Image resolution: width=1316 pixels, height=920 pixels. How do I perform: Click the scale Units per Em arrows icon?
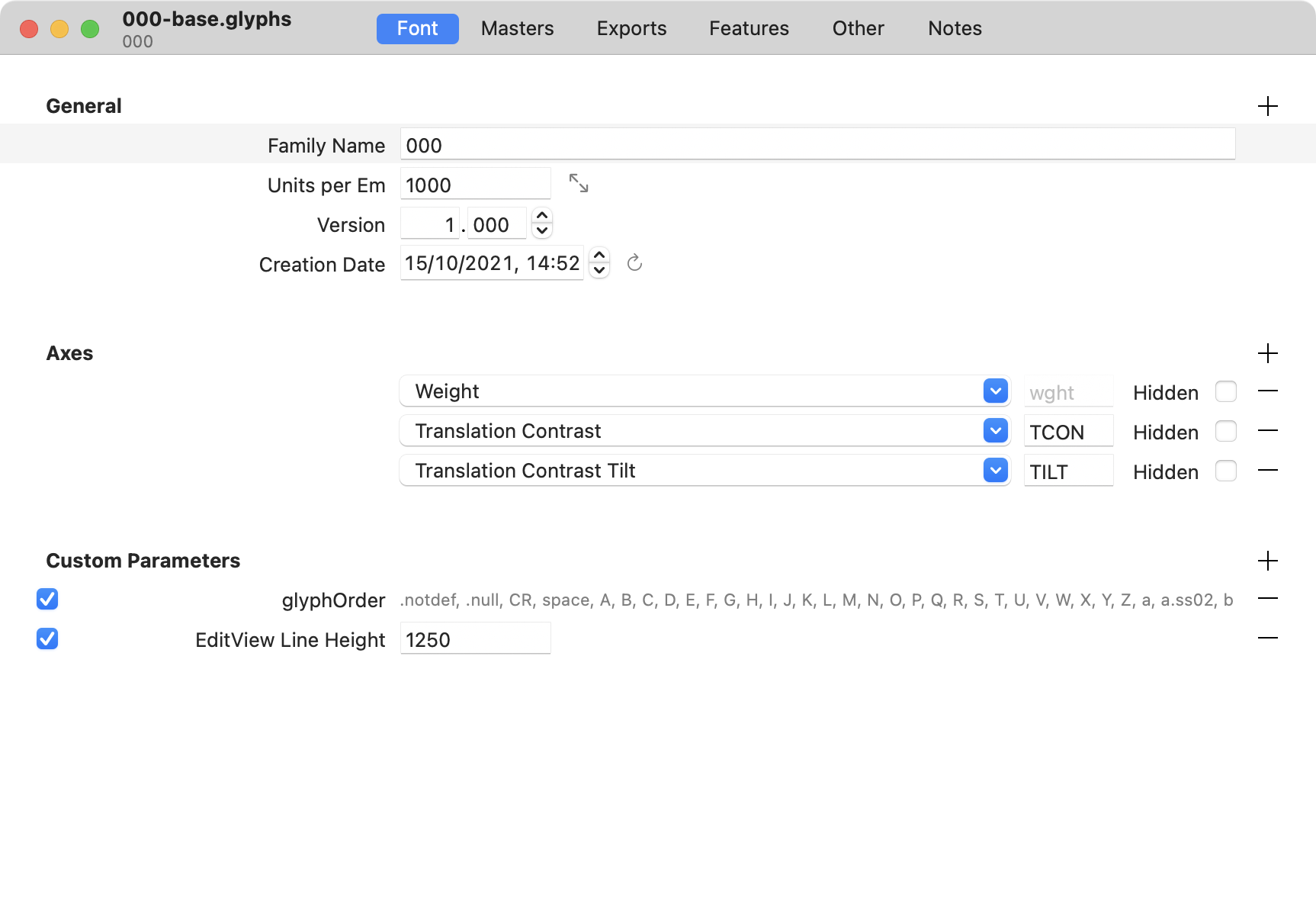click(579, 183)
